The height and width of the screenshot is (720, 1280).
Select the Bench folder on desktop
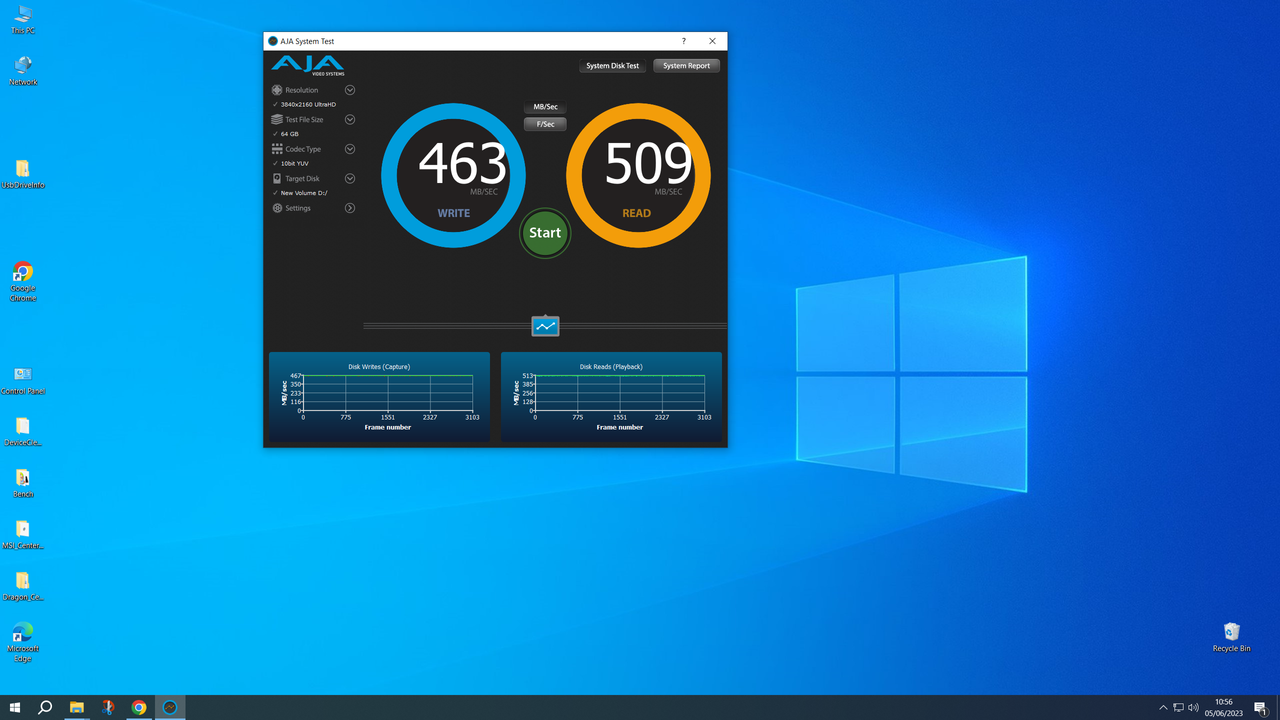point(23,483)
